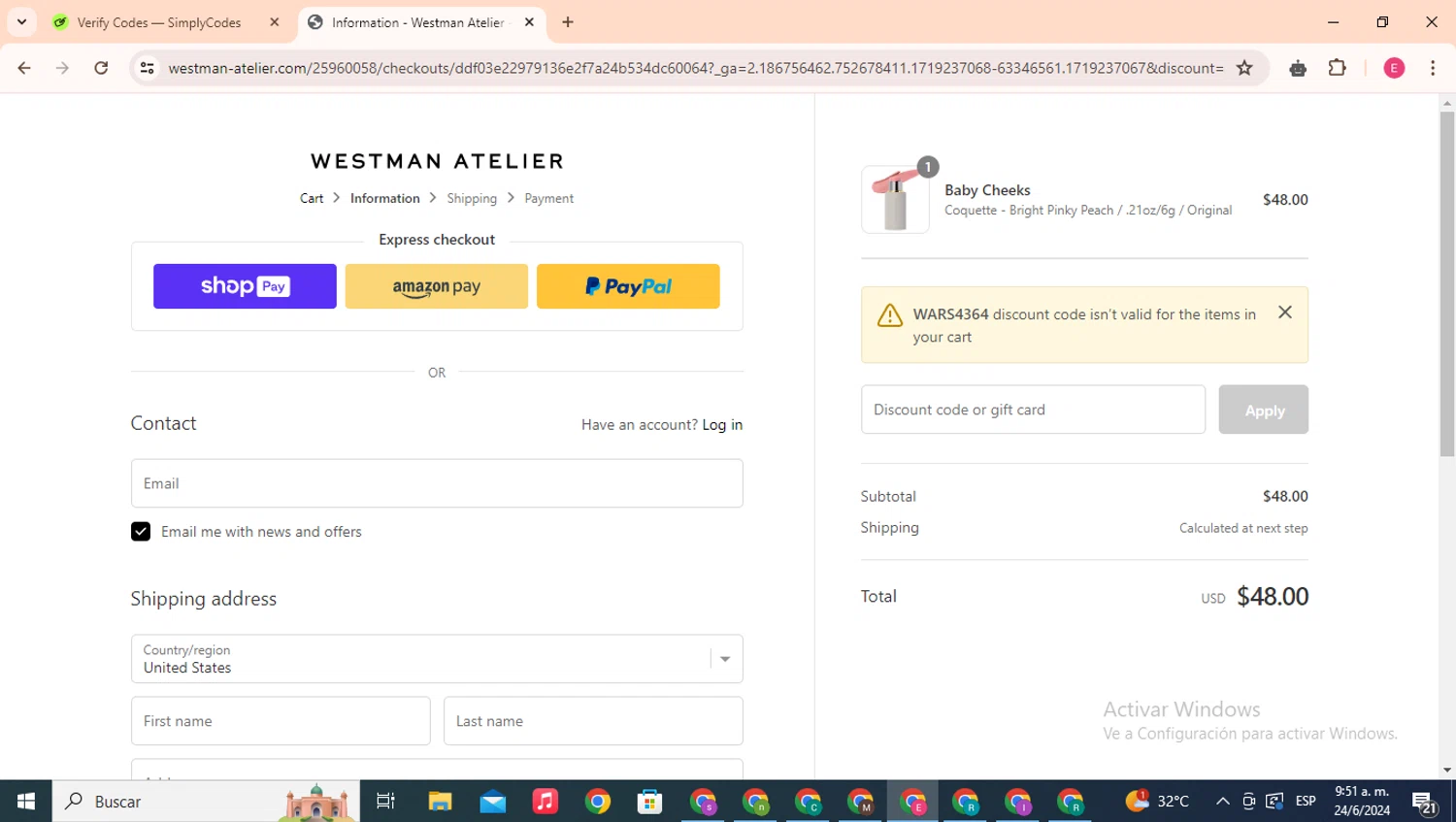Select Payment breadcrumb step

(x=549, y=198)
